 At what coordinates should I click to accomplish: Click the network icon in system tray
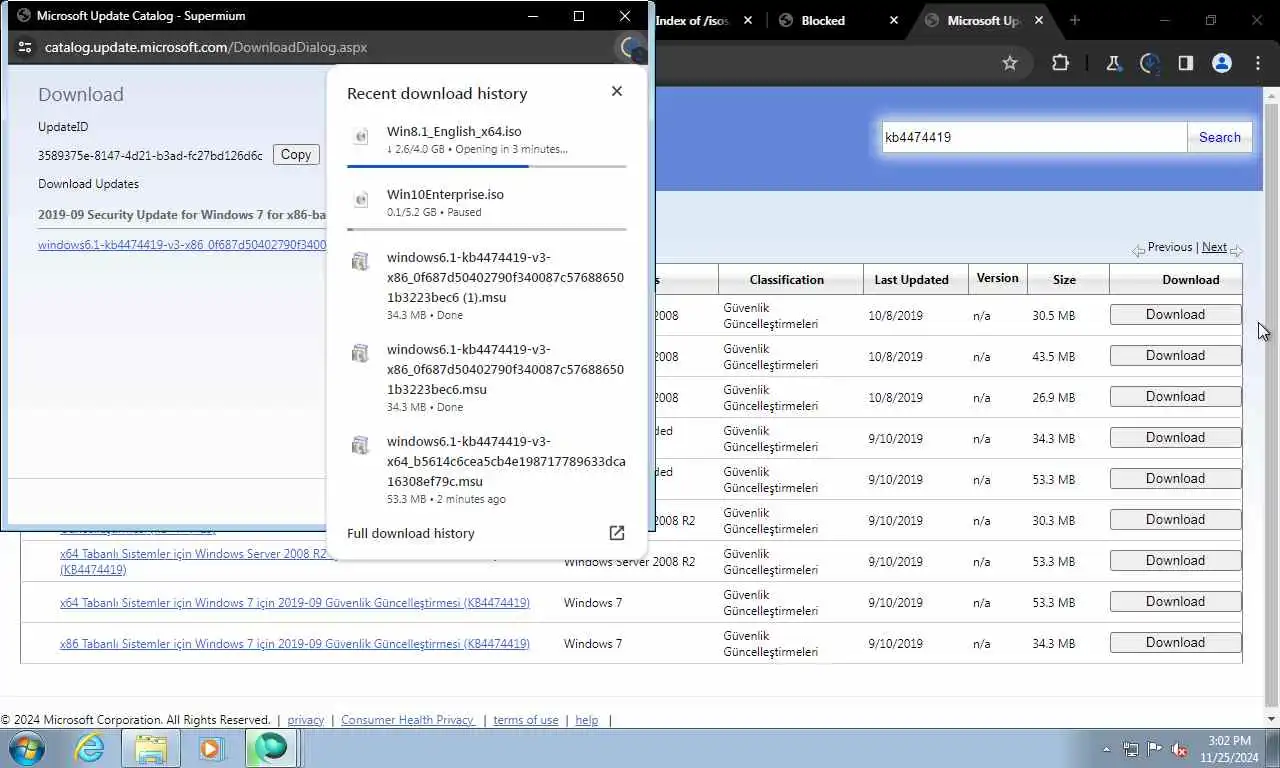1131,749
